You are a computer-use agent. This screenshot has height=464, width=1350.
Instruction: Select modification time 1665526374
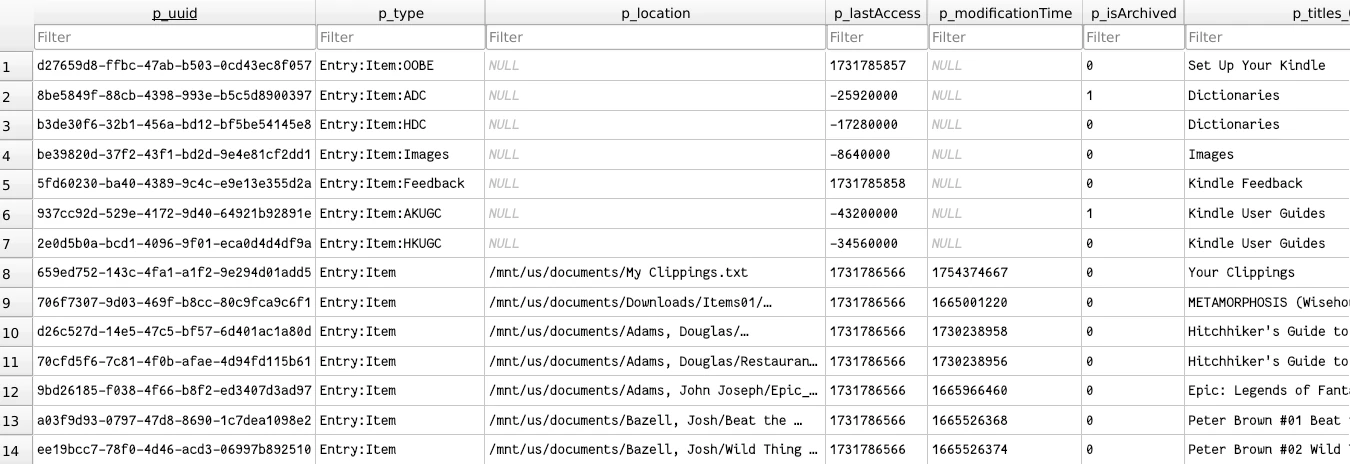[x=1005, y=450]
